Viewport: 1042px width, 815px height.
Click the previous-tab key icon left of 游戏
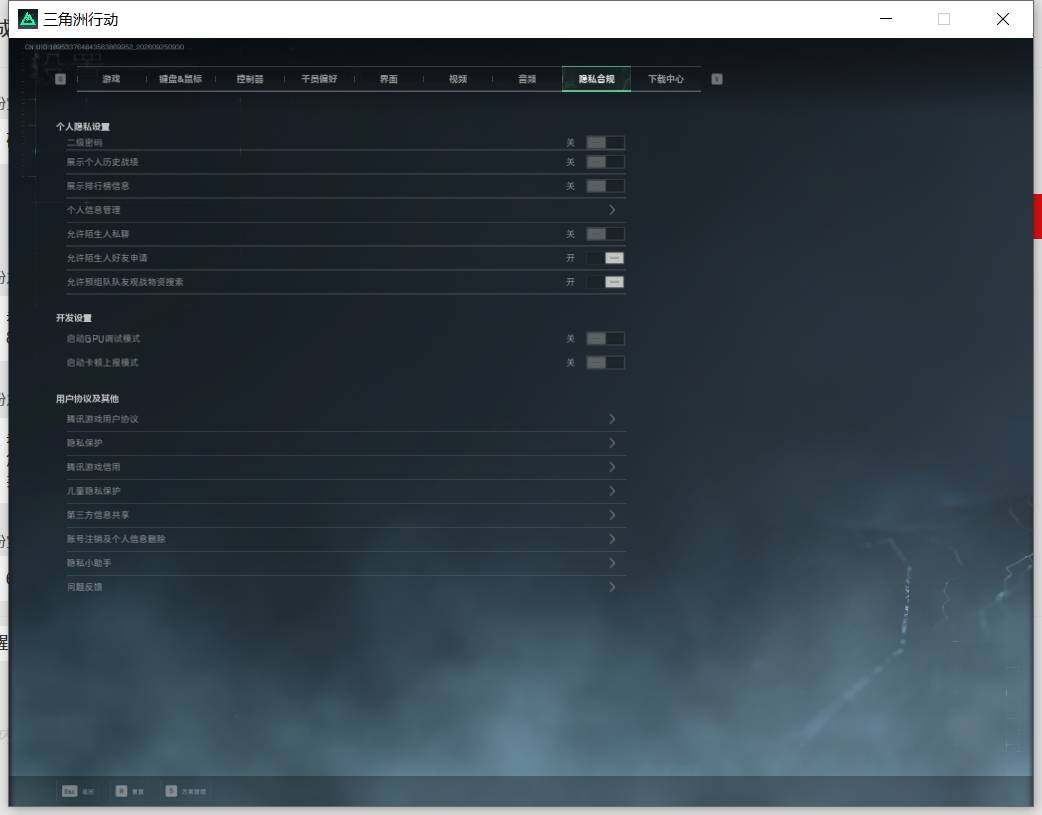(60, 79)
